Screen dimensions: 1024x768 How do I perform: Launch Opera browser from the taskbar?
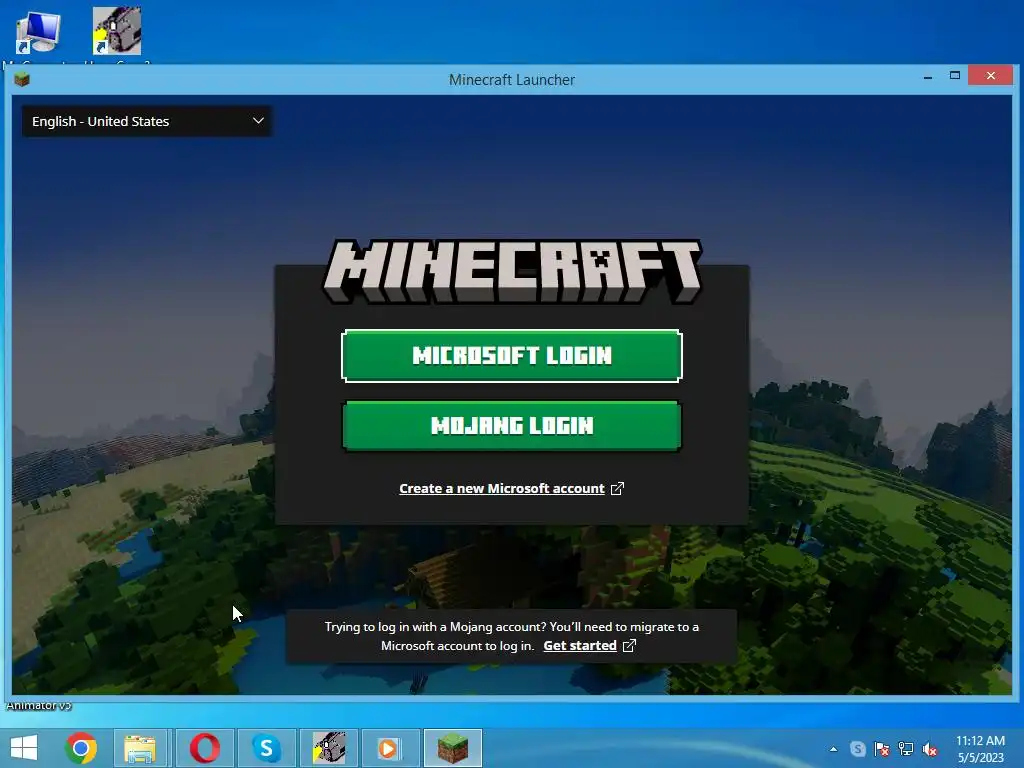(204, 748)
